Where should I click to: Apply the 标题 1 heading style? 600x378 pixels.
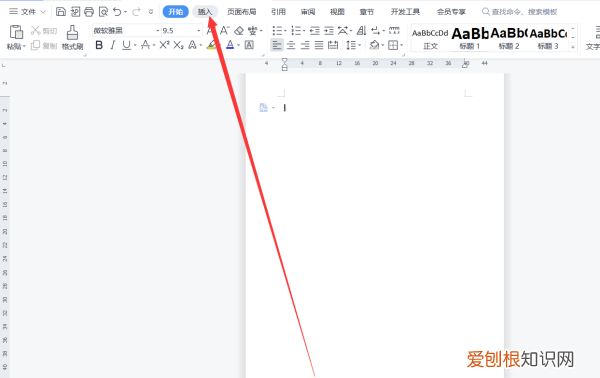[x=470, y=38]
